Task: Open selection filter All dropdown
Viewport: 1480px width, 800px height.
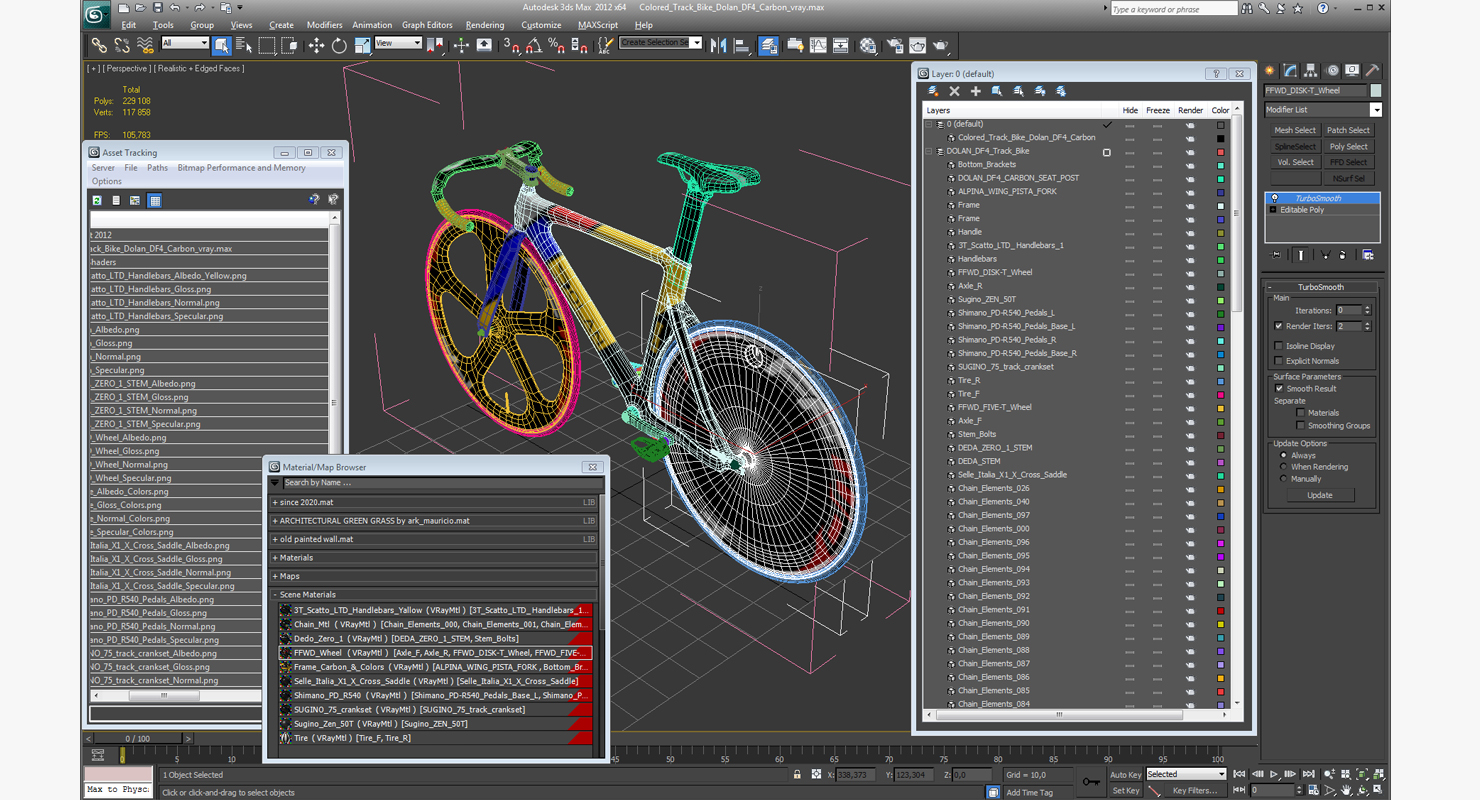Action: pyautogui.click(x=185, y=43)
